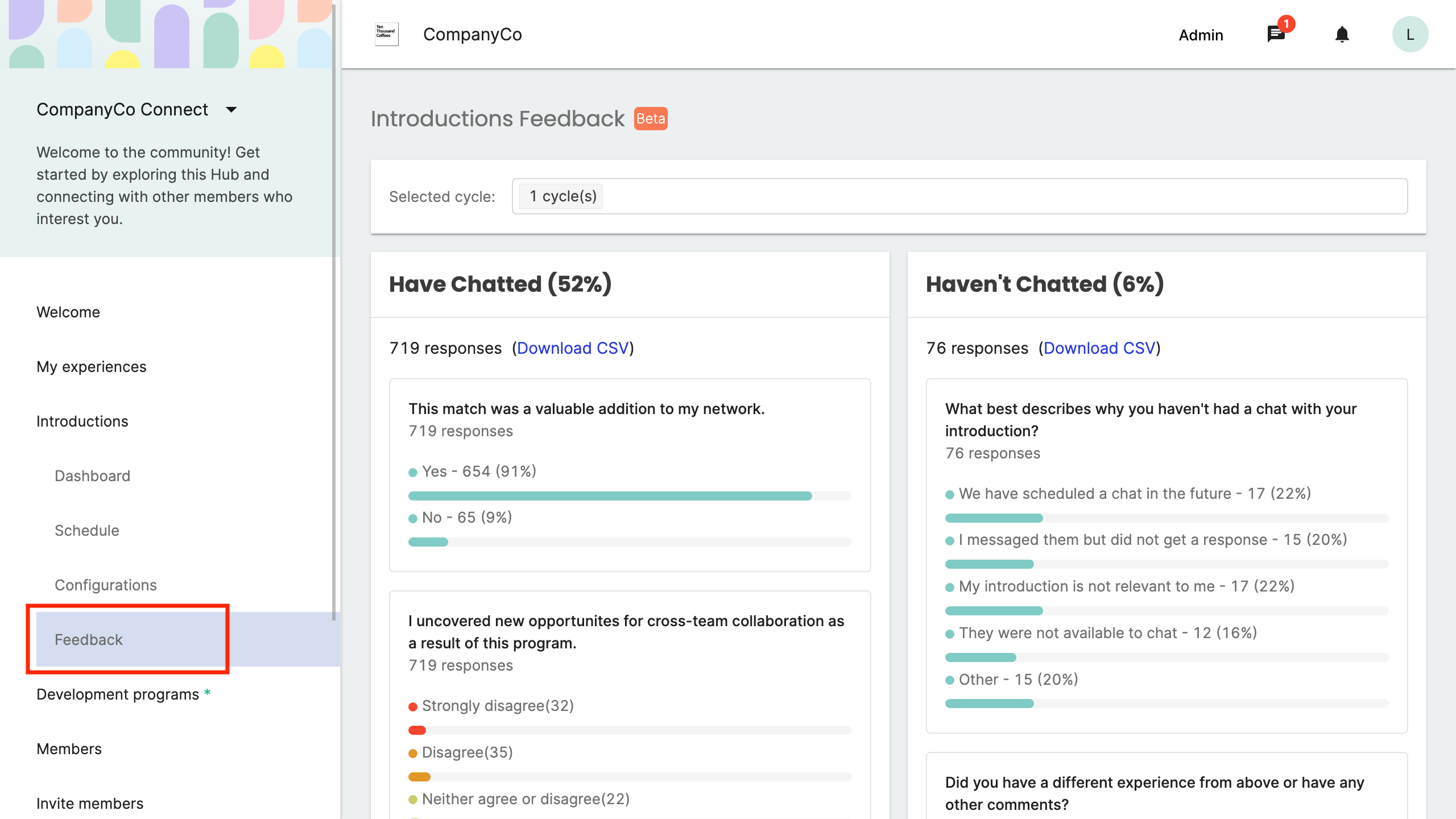Image resolution: width=1456 pixels, height=819 pixels.
Task: Click the 'Haven't Chatted (6%)' heading
Action: coord(1045,284)
